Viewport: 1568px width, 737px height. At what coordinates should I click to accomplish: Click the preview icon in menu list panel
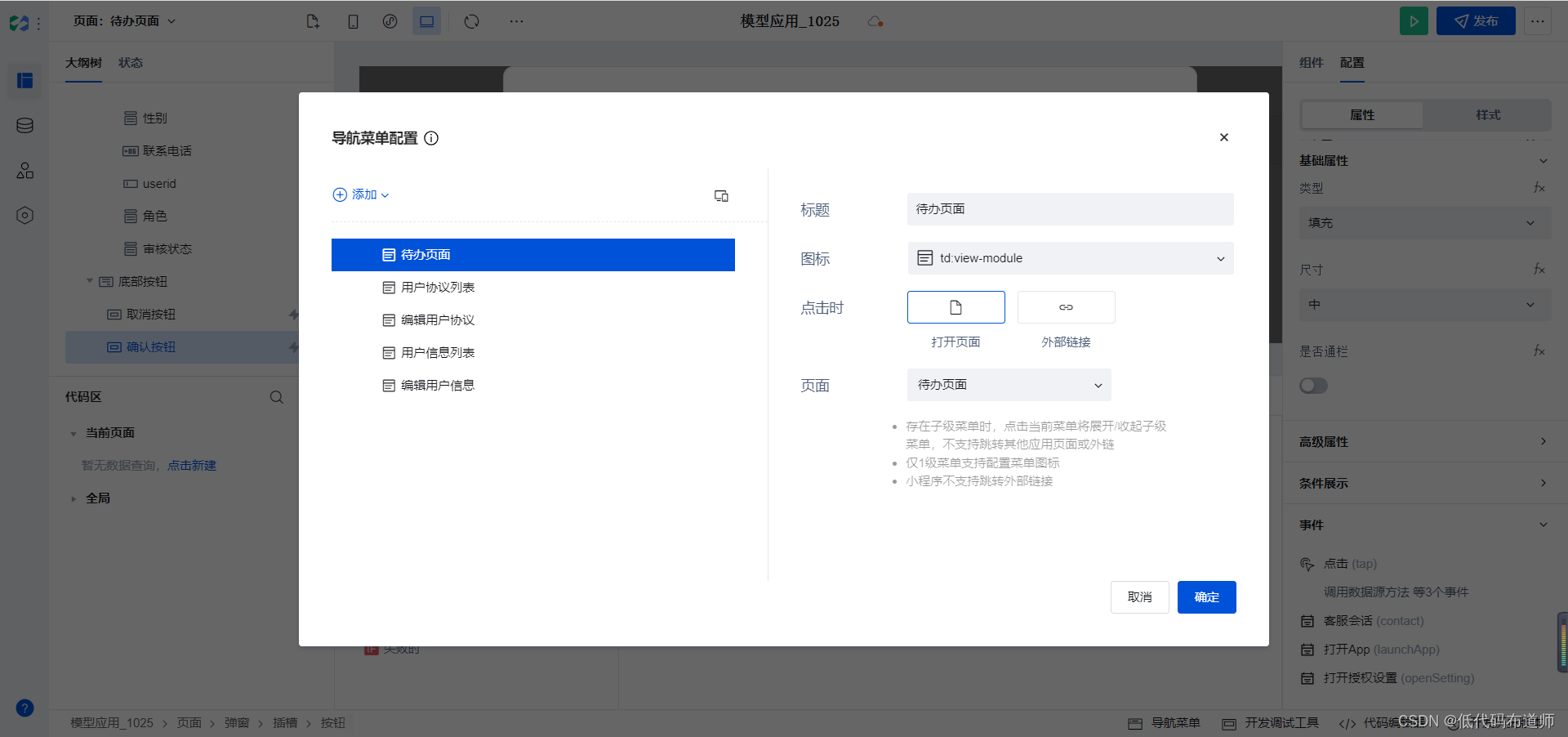coord(721,195)
